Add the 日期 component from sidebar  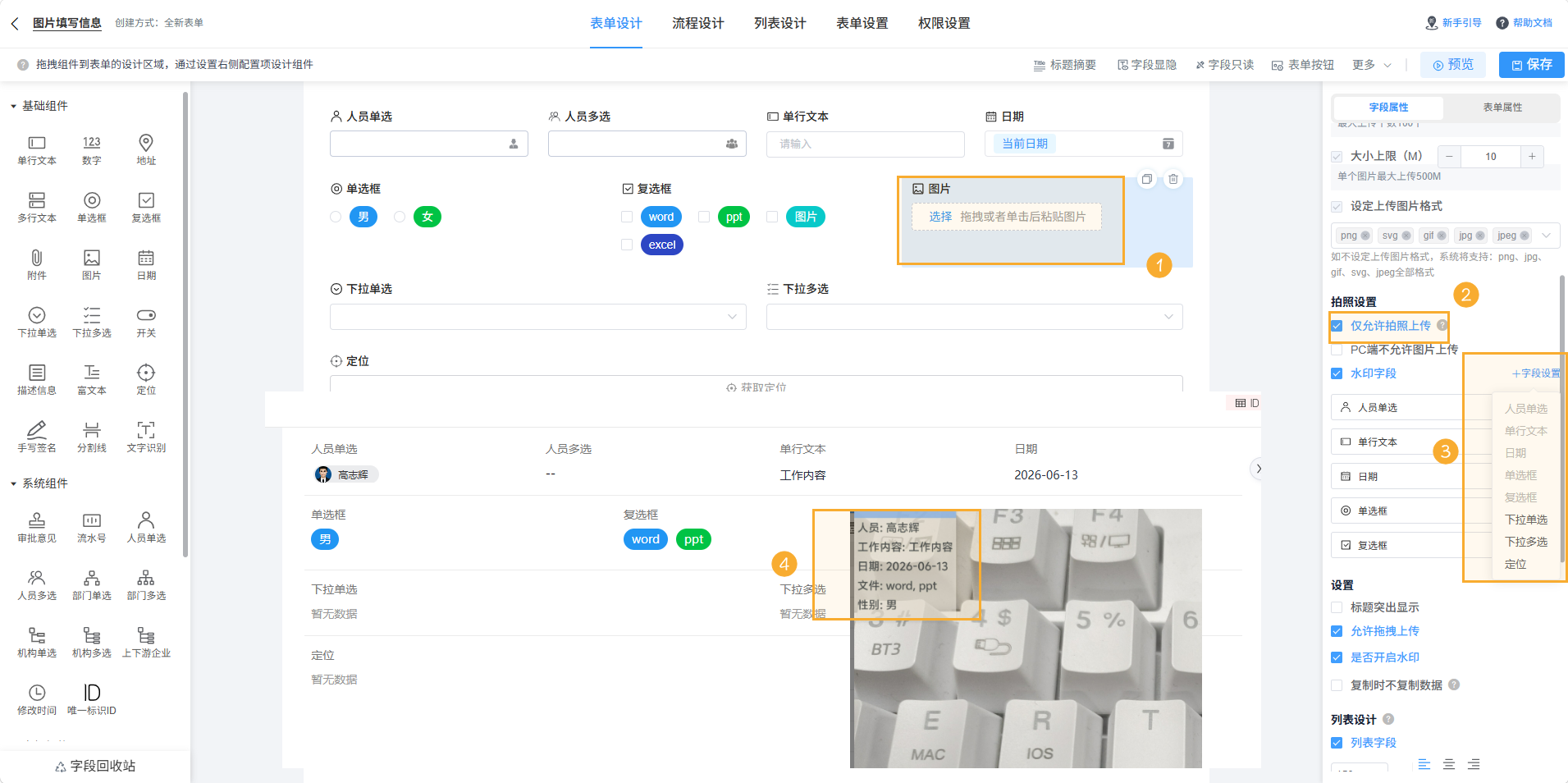(x=146, y=265)
